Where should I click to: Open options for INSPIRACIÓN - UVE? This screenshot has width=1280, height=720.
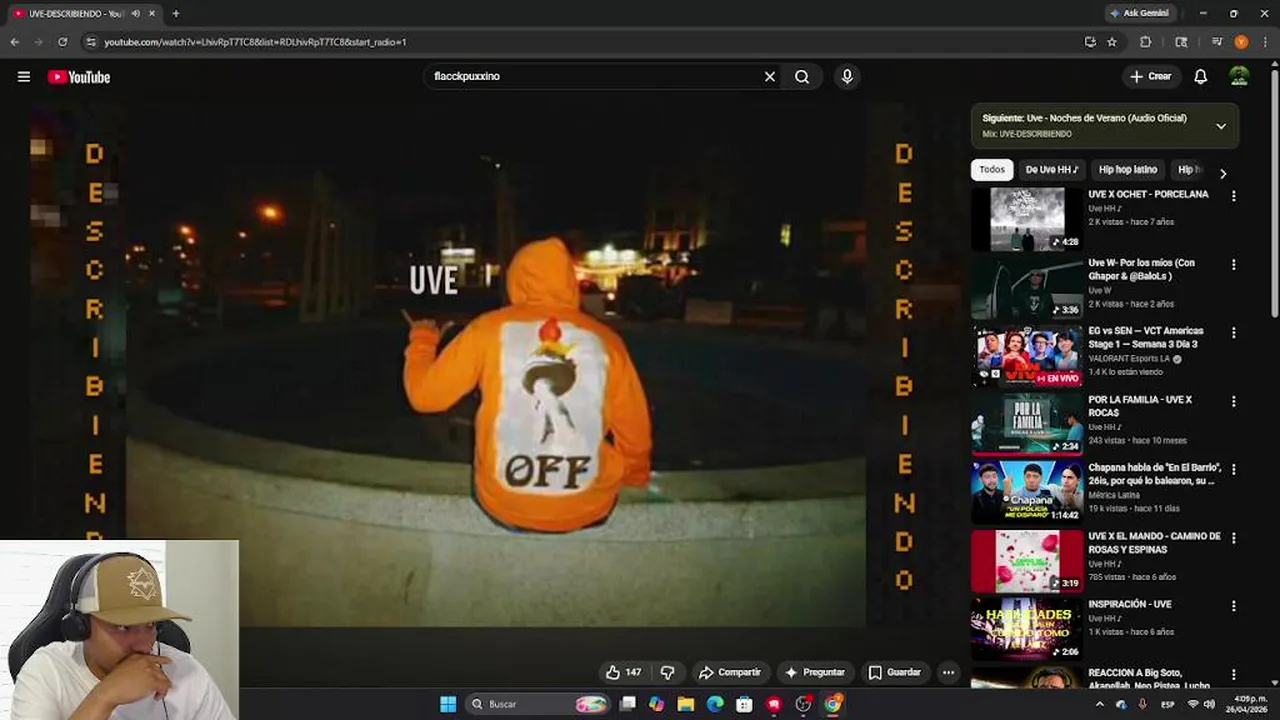click(x=1233, y=606)
